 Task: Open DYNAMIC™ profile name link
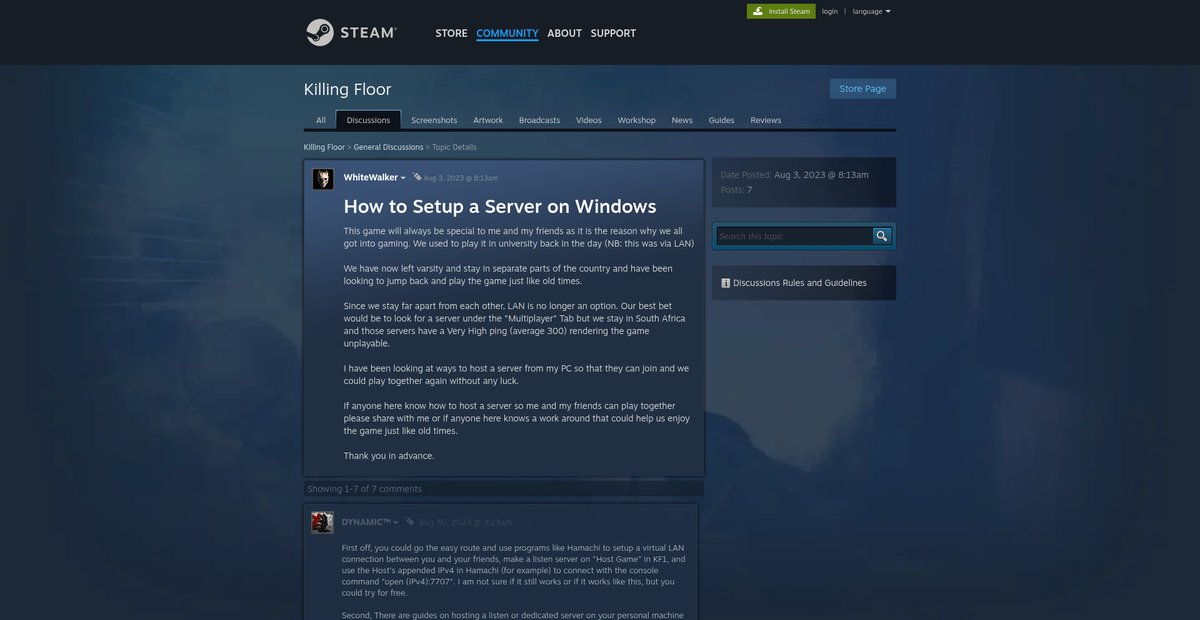[x=366, y=522]
